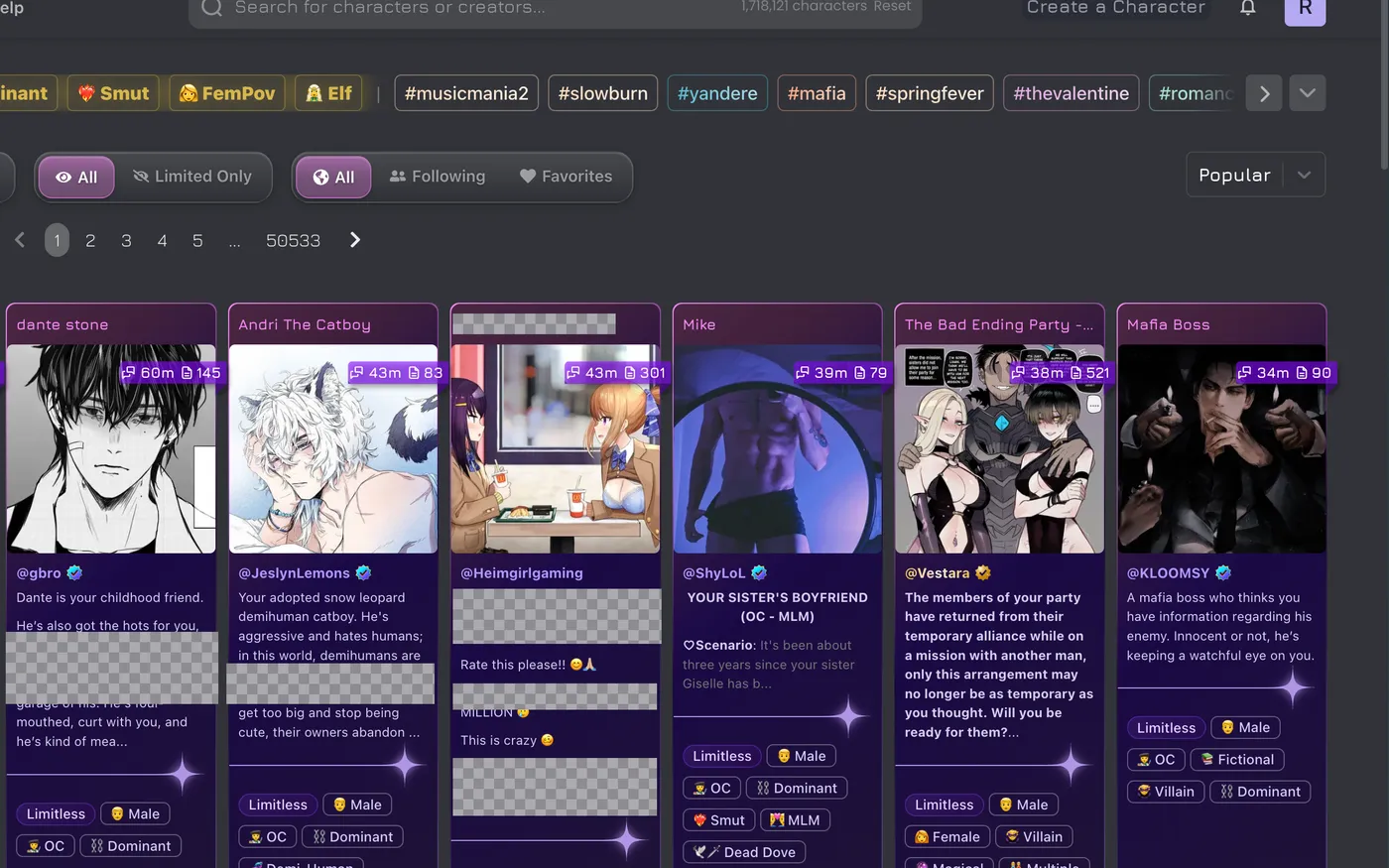Click Dominant tag on Mafia Boss card

coord(1260,792)
